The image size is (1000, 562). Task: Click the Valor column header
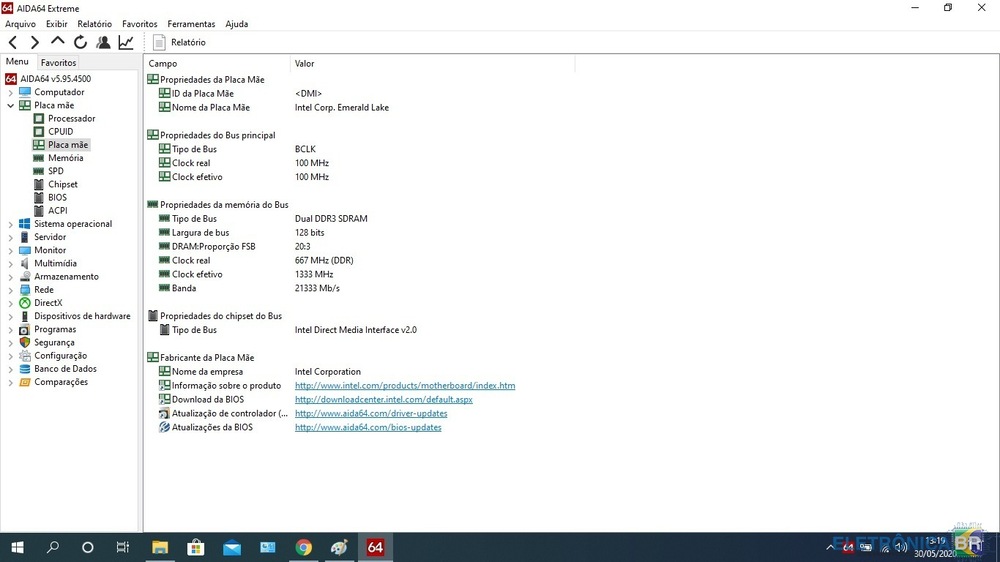pyautogui.click(x=305, y=64)
